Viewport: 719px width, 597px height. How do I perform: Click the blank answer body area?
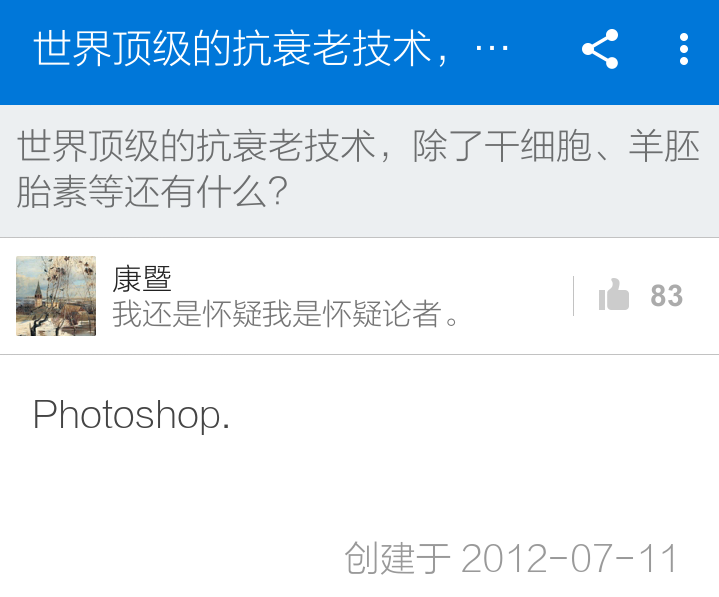[x=360, y=488]
